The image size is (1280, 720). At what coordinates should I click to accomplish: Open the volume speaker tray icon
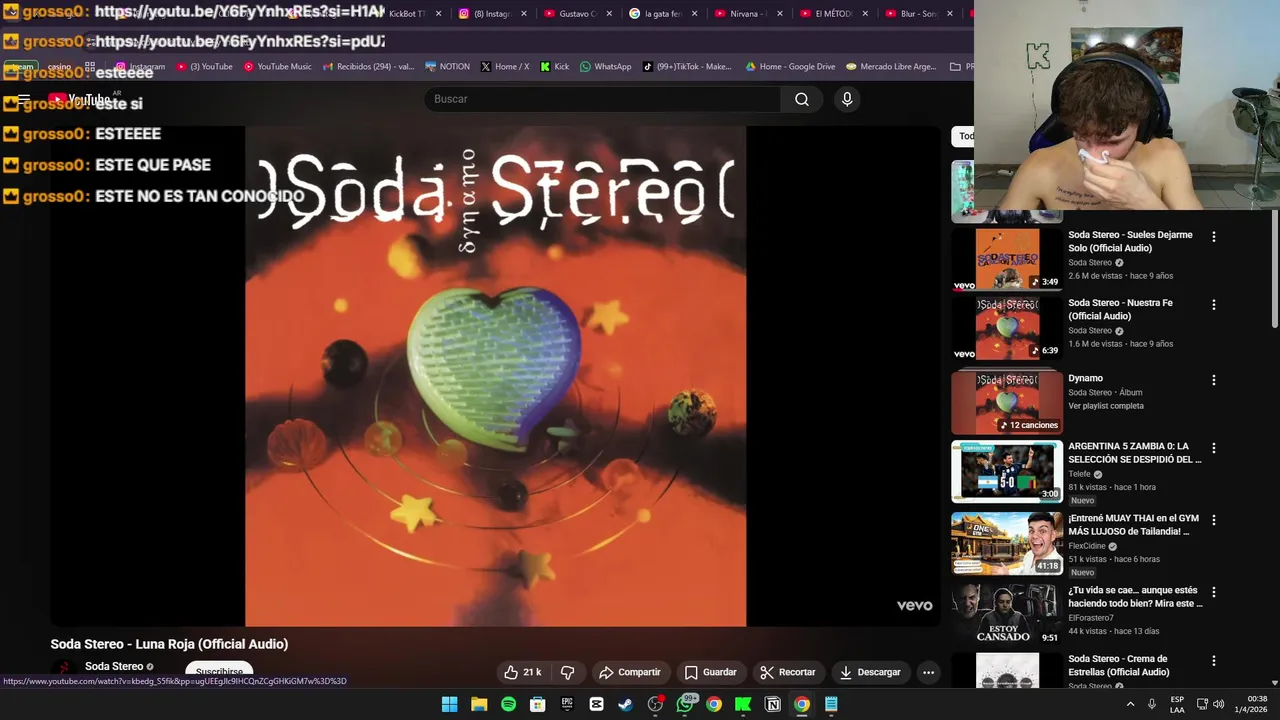click(1218, 704)
